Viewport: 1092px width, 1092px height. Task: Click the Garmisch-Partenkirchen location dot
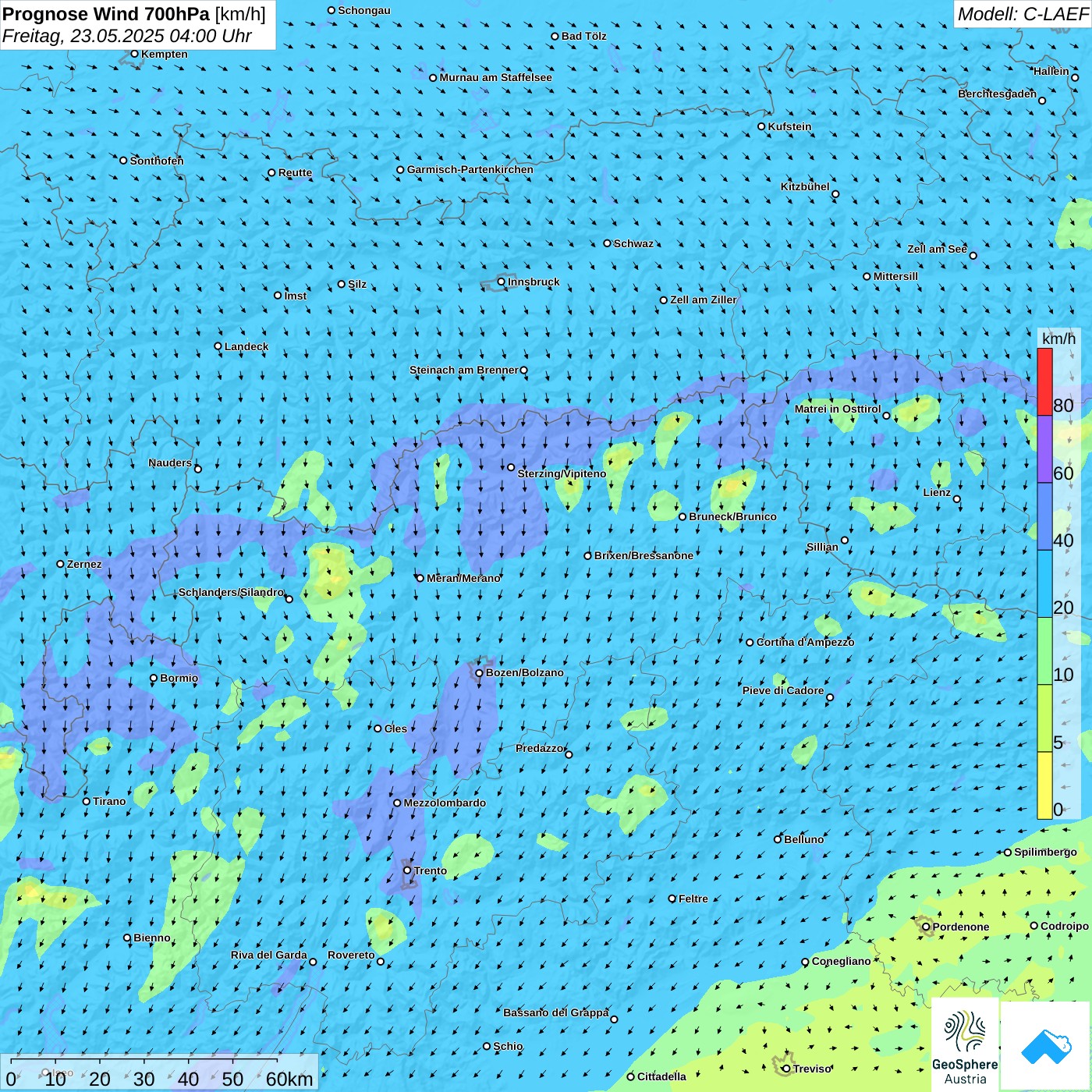coord(401,169)
